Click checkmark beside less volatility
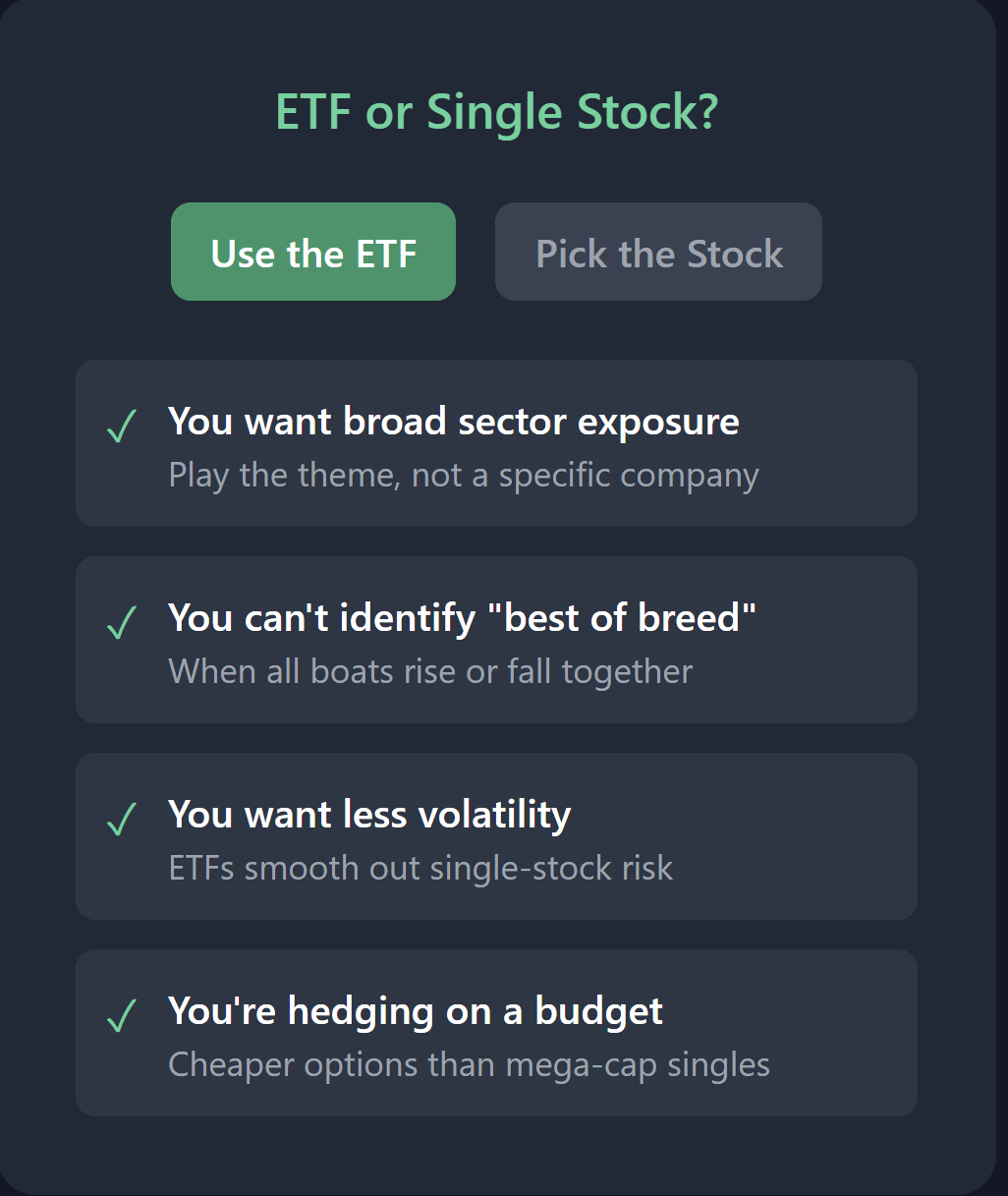The width and height of the screenshot is (1008, 1196). [x=121, y=820]
